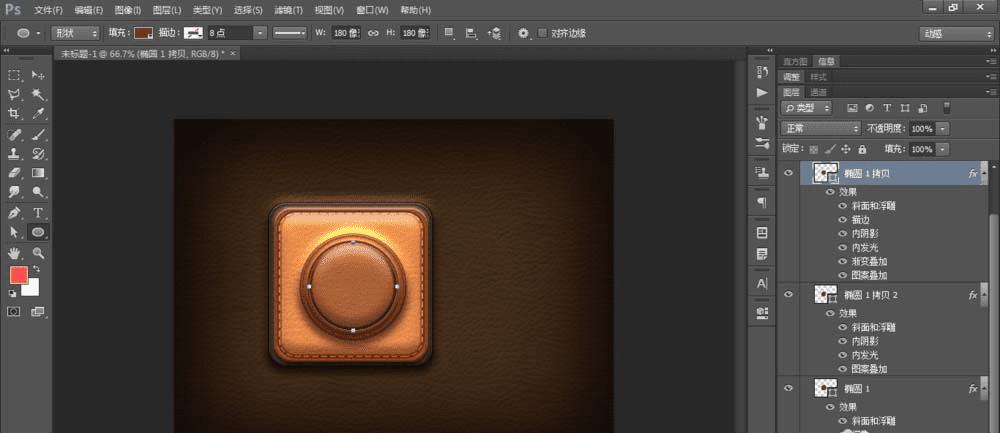Select the Type tool in the toolbox

coord(39,213)
